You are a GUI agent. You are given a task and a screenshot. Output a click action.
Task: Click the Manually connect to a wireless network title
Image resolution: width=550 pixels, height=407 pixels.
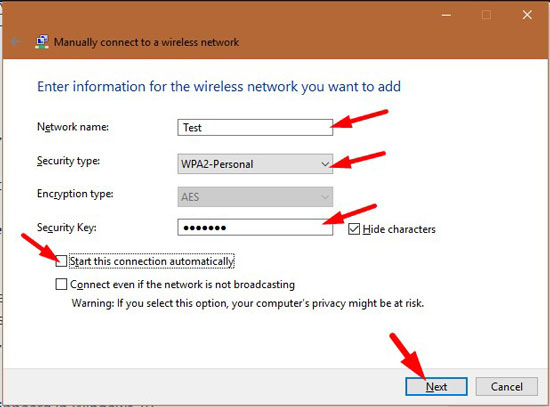tap(146, 42)
